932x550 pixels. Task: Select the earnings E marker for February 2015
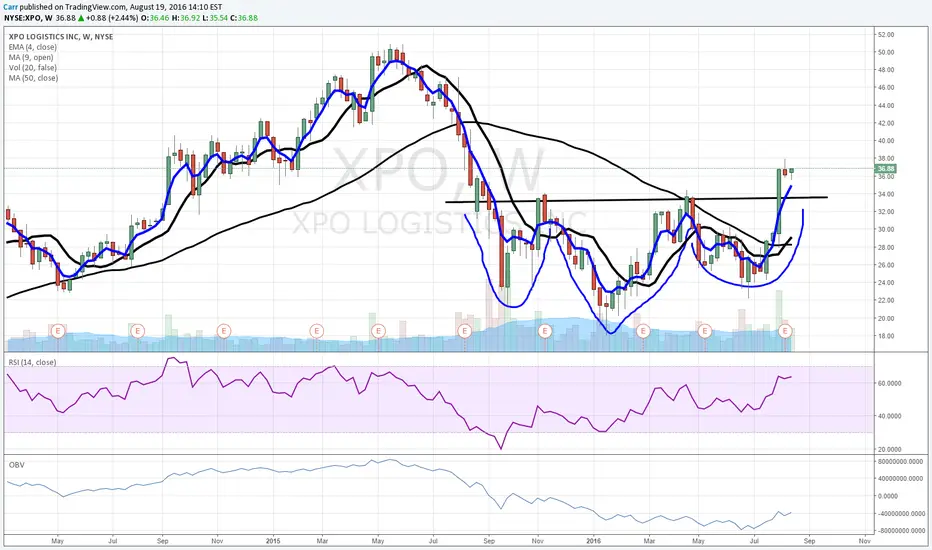coord(317,330)
